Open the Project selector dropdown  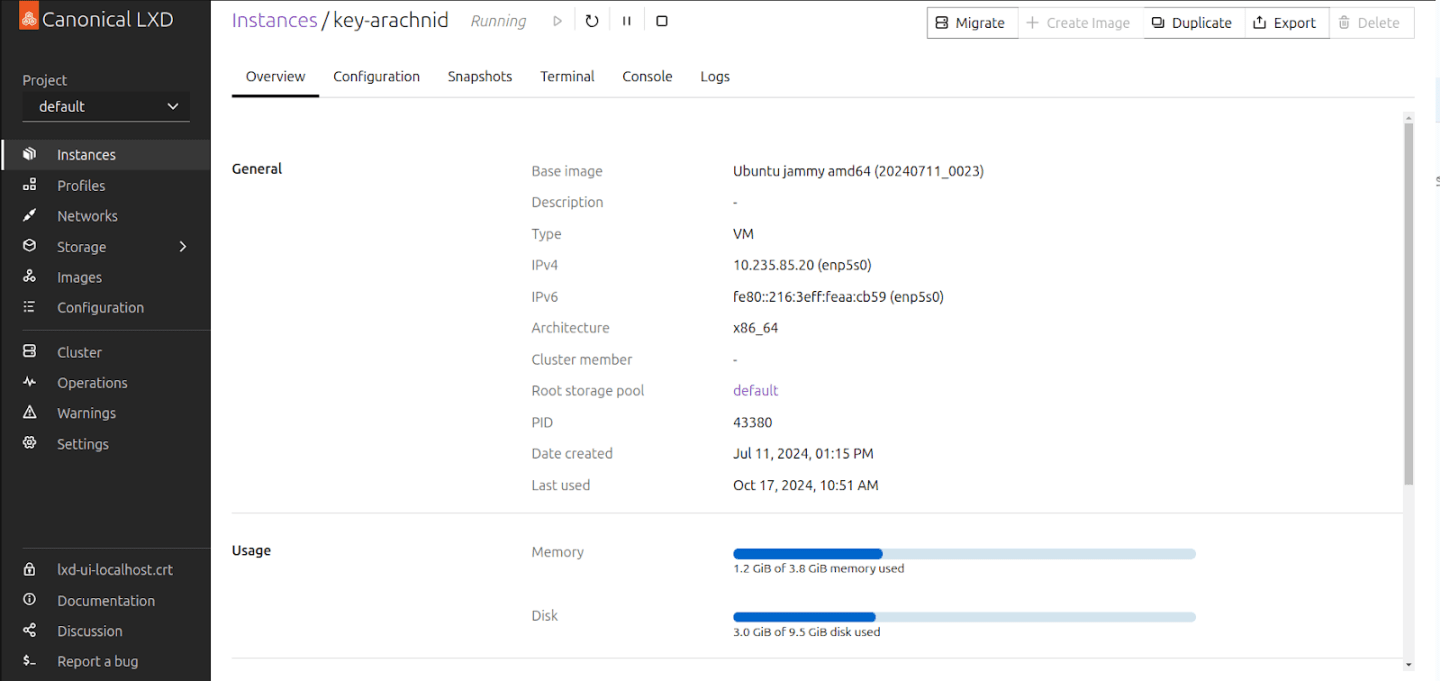[105, 106]
